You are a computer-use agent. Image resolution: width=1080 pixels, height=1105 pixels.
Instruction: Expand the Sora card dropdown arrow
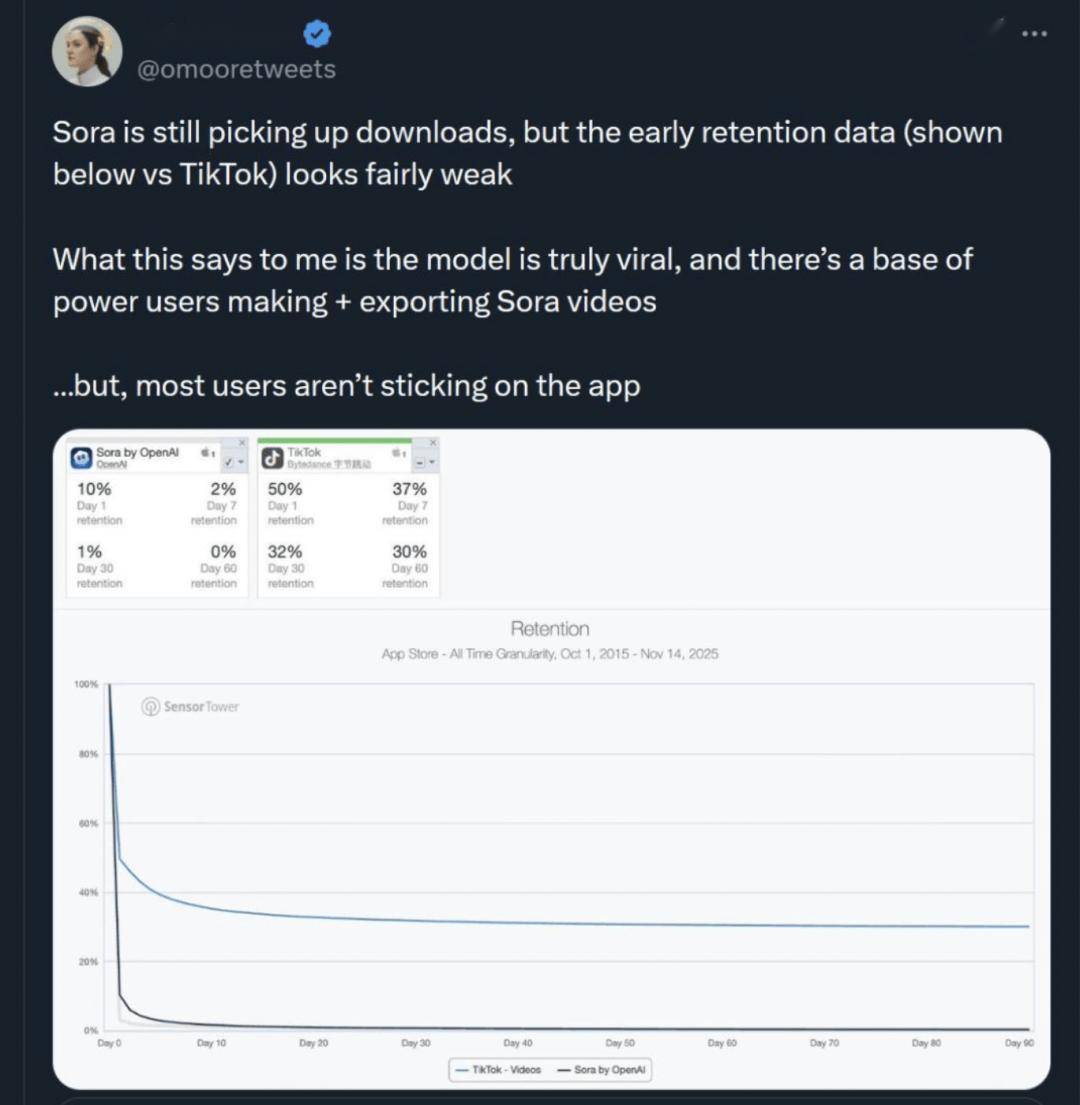(x=242, y=462)
